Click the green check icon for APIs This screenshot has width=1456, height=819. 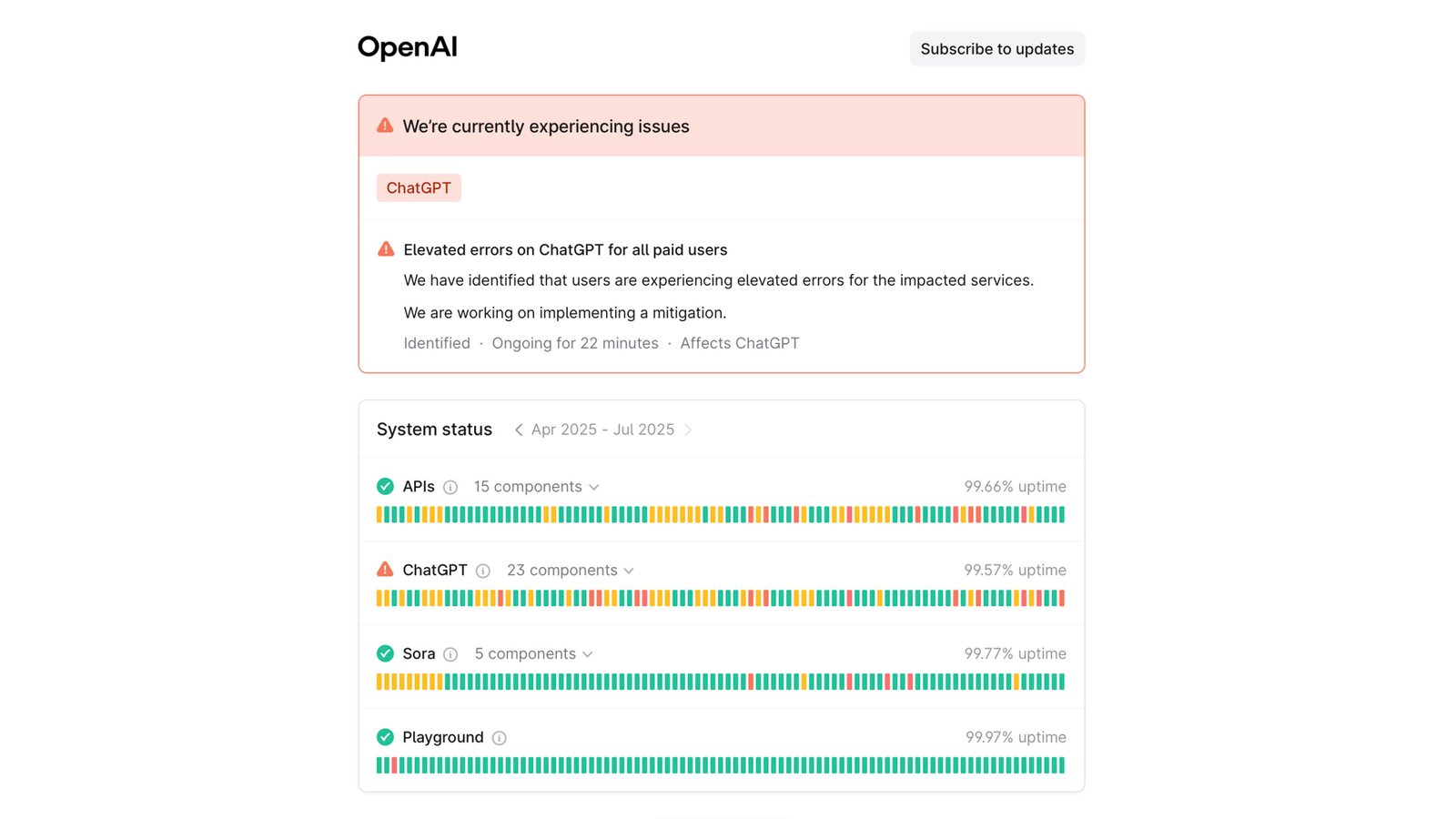tap(385, 486)
